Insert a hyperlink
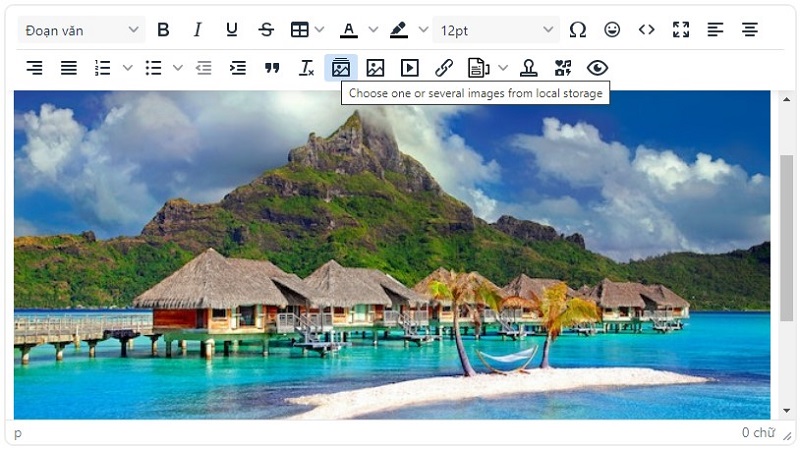 point(444,68)
